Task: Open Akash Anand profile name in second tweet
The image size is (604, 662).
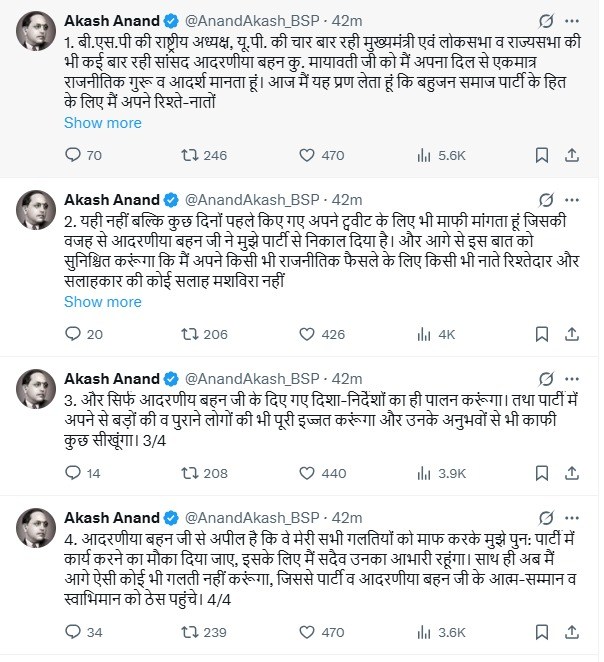Action: [112, 200]
